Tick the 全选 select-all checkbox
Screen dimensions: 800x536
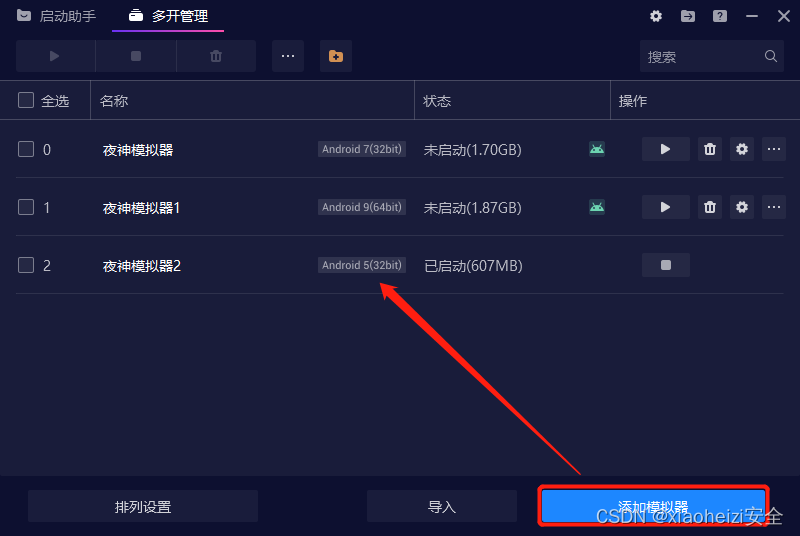26,100
